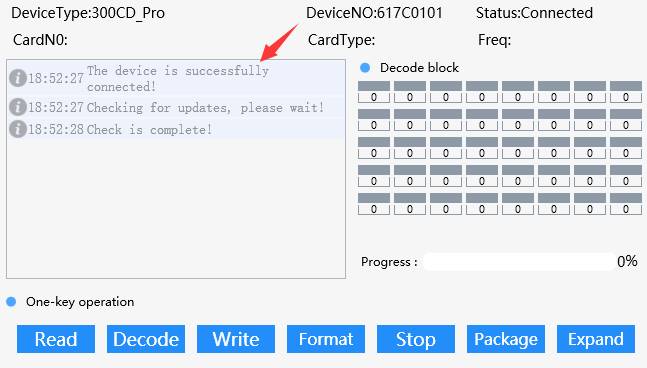
Task: Click the Write button
Action: click(236, 339)
